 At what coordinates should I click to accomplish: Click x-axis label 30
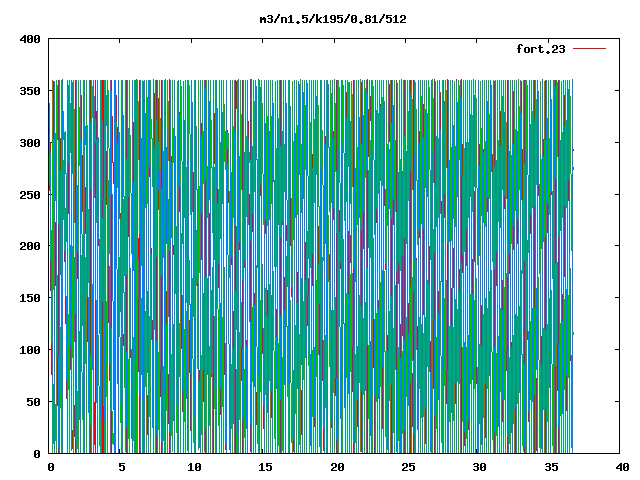pos(480,467)
